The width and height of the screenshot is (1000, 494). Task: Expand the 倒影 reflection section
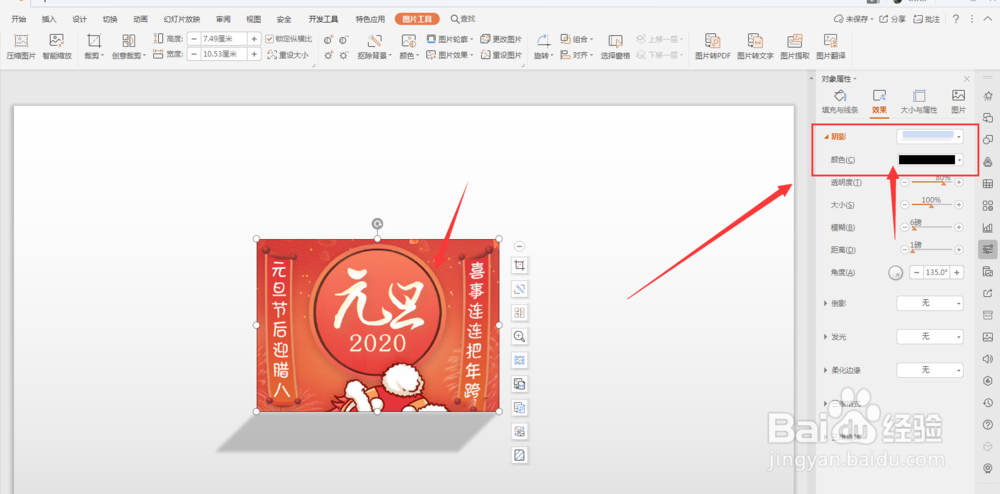point(826,303)
